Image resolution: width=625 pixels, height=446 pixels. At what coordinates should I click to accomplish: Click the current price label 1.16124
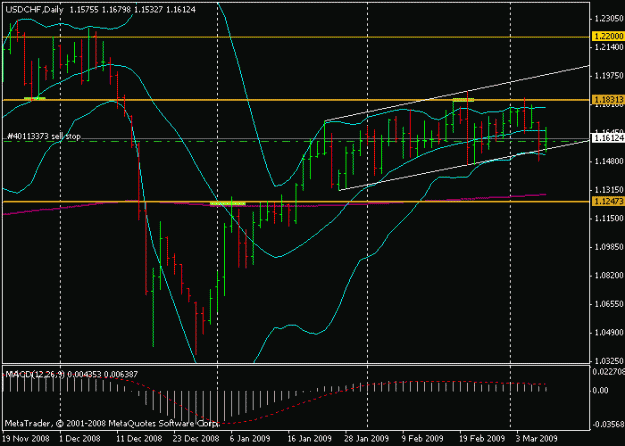pyautogui.click(x=608, y=138)
